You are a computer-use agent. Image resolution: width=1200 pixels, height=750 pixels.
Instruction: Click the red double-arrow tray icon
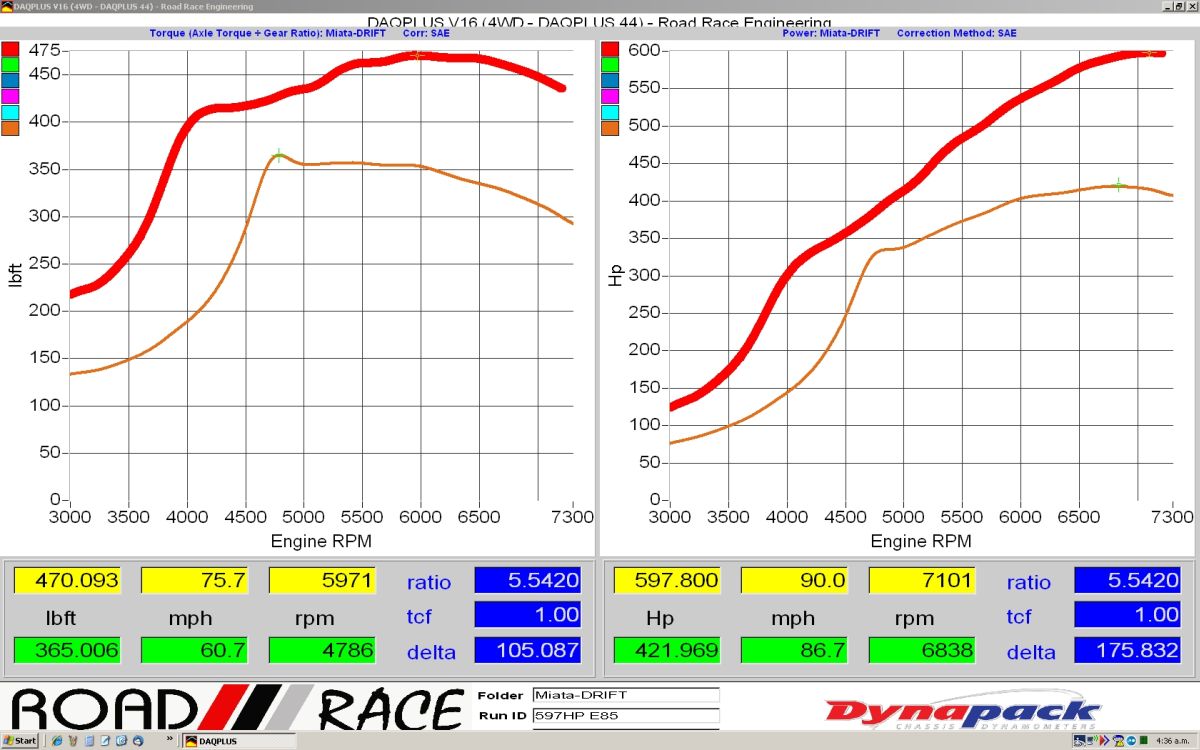click(x=1105, y=741)
